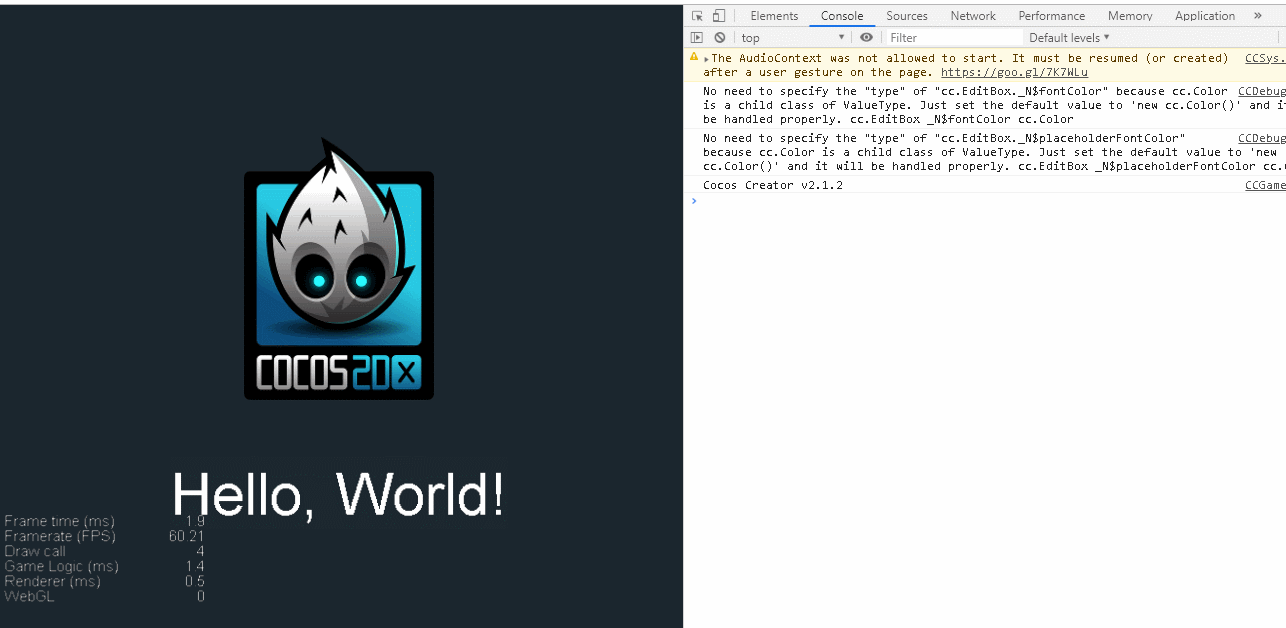Click the Cocos2d-x logo image
This screenshot has height=628, width=1286.
point(339,270)
